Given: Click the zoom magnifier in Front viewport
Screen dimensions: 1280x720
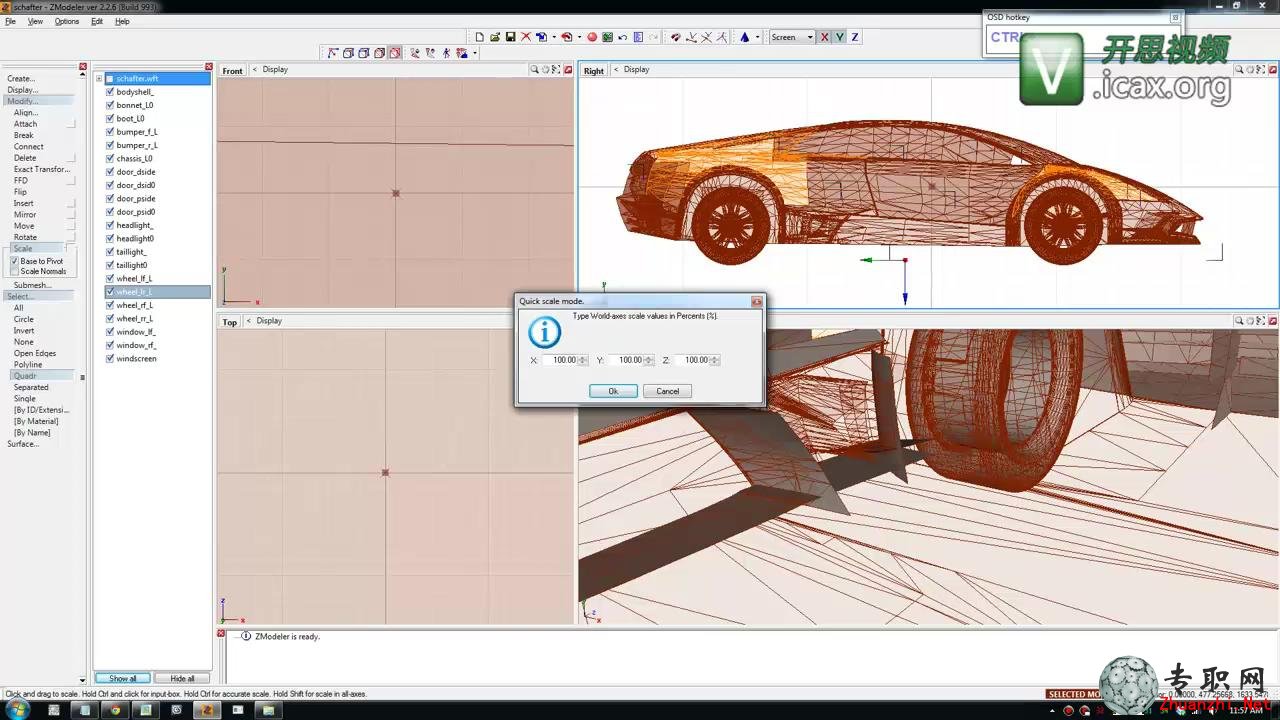Looking at the screenshot, I should pos(534,70).
